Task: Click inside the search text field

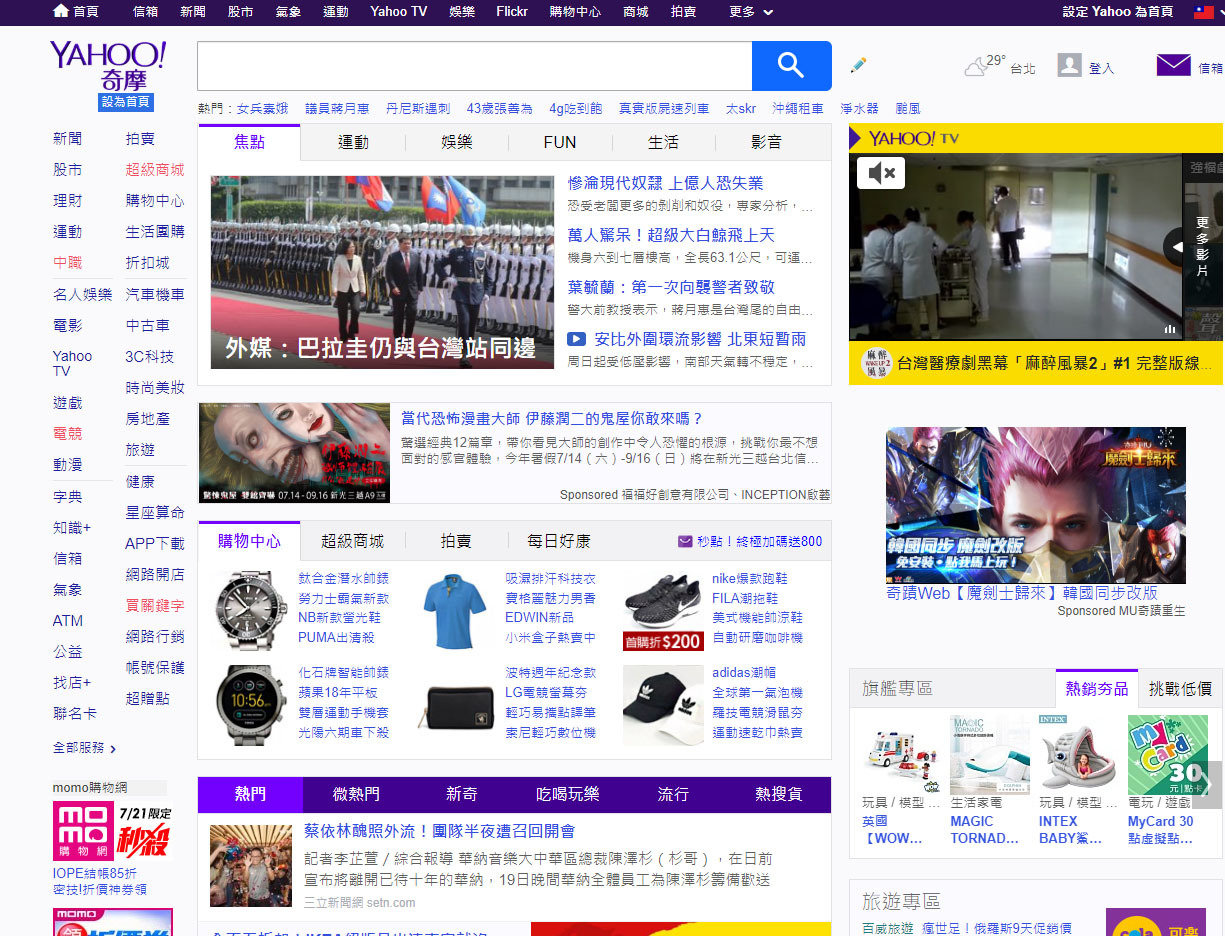Action: [474, 66]
